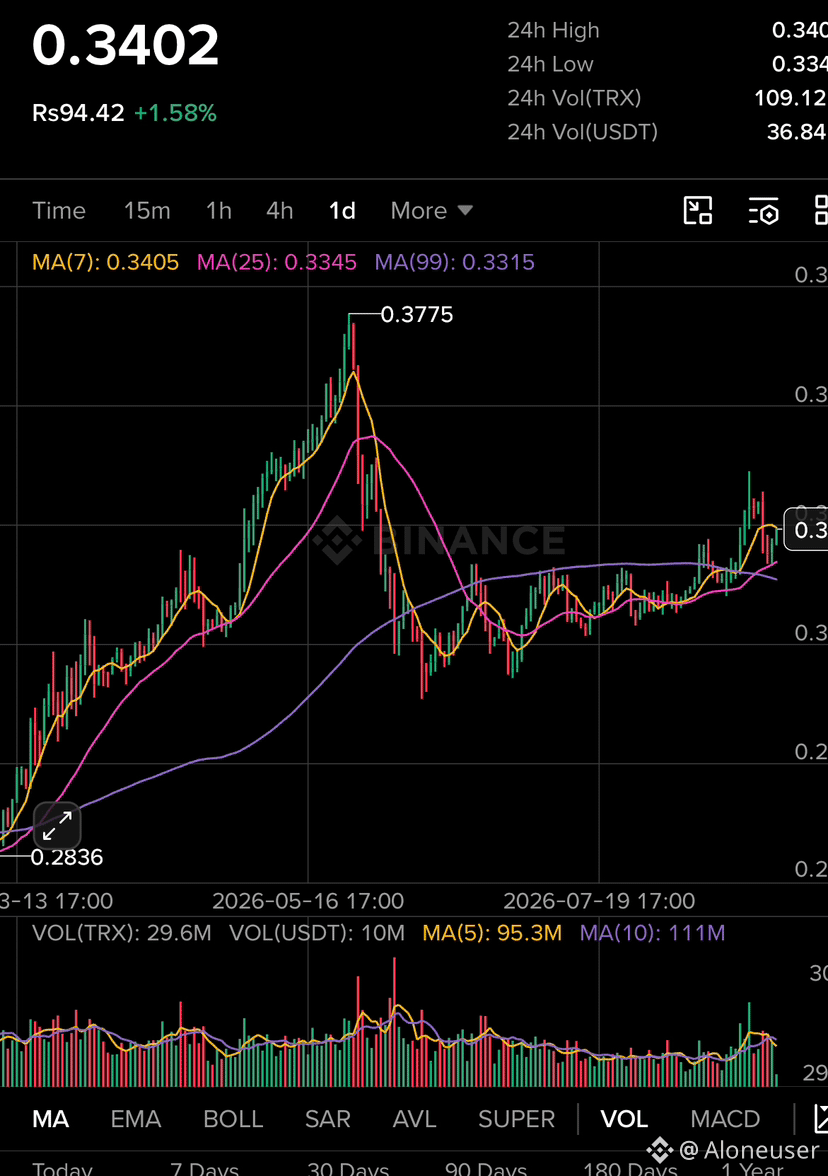
Task: Select the Time interval
Action: tap(58, 211)
